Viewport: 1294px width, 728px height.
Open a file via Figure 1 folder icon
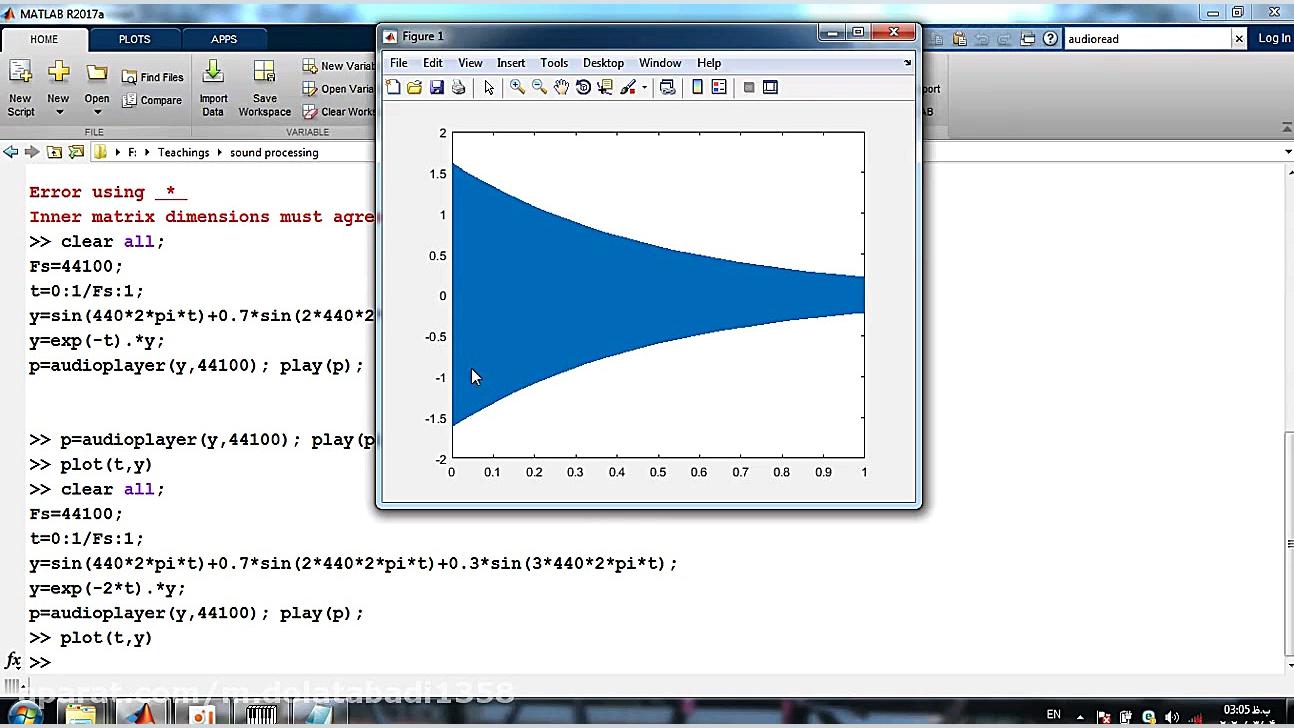(x=414, y=88)
